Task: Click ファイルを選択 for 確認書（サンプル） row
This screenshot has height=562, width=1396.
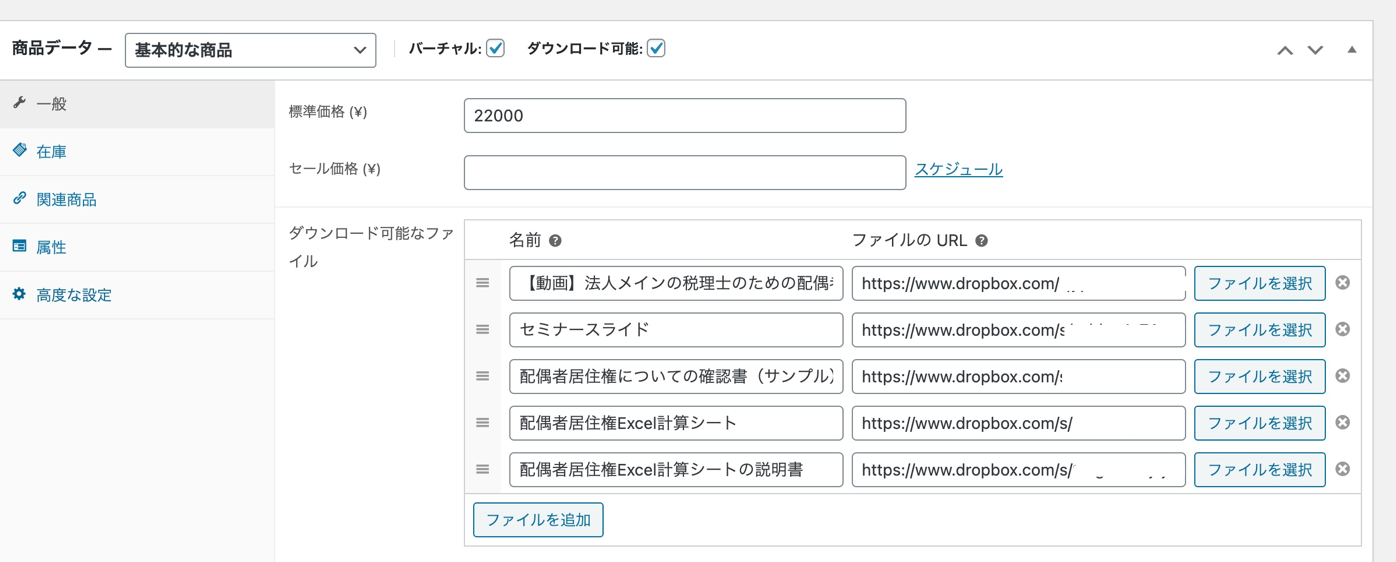Action: click(1260, 376)
